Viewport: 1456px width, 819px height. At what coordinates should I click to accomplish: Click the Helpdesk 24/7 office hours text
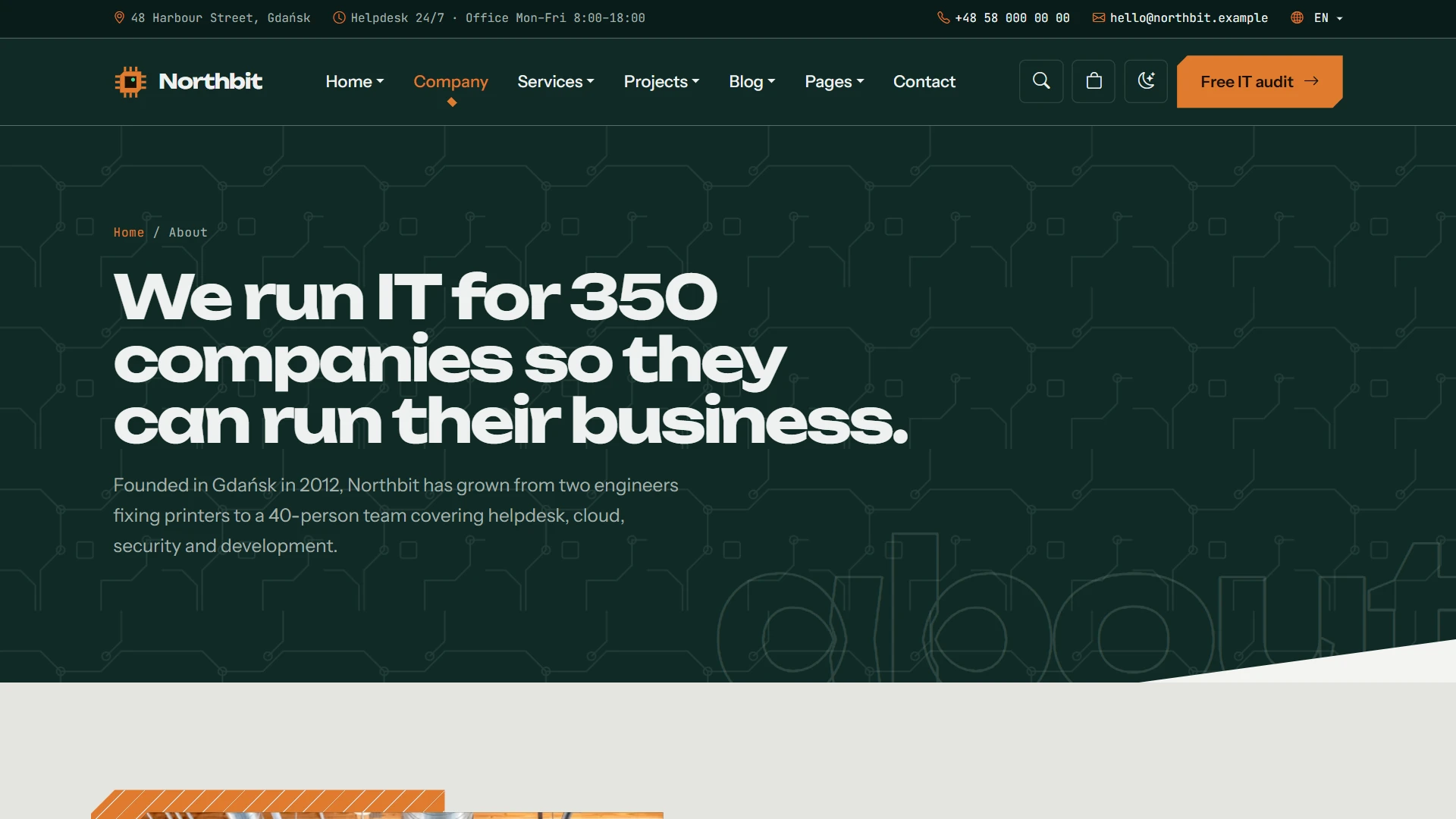click(497, 17)
